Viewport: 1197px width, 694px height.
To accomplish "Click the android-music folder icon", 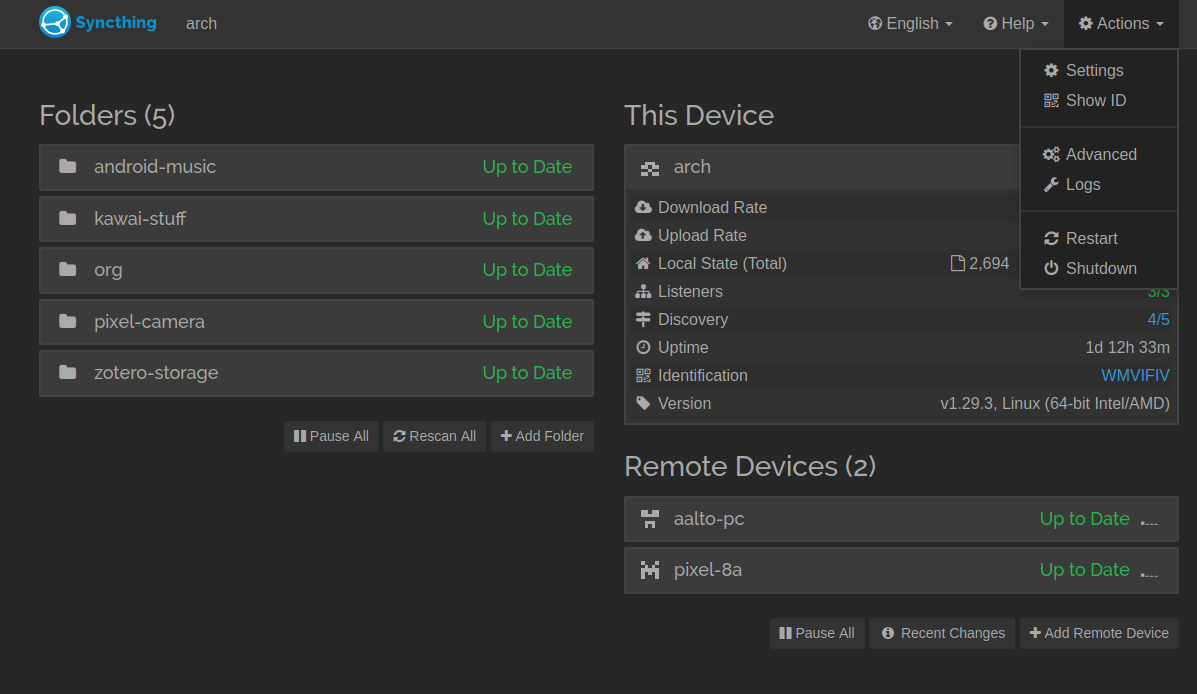I will (68, 167).
